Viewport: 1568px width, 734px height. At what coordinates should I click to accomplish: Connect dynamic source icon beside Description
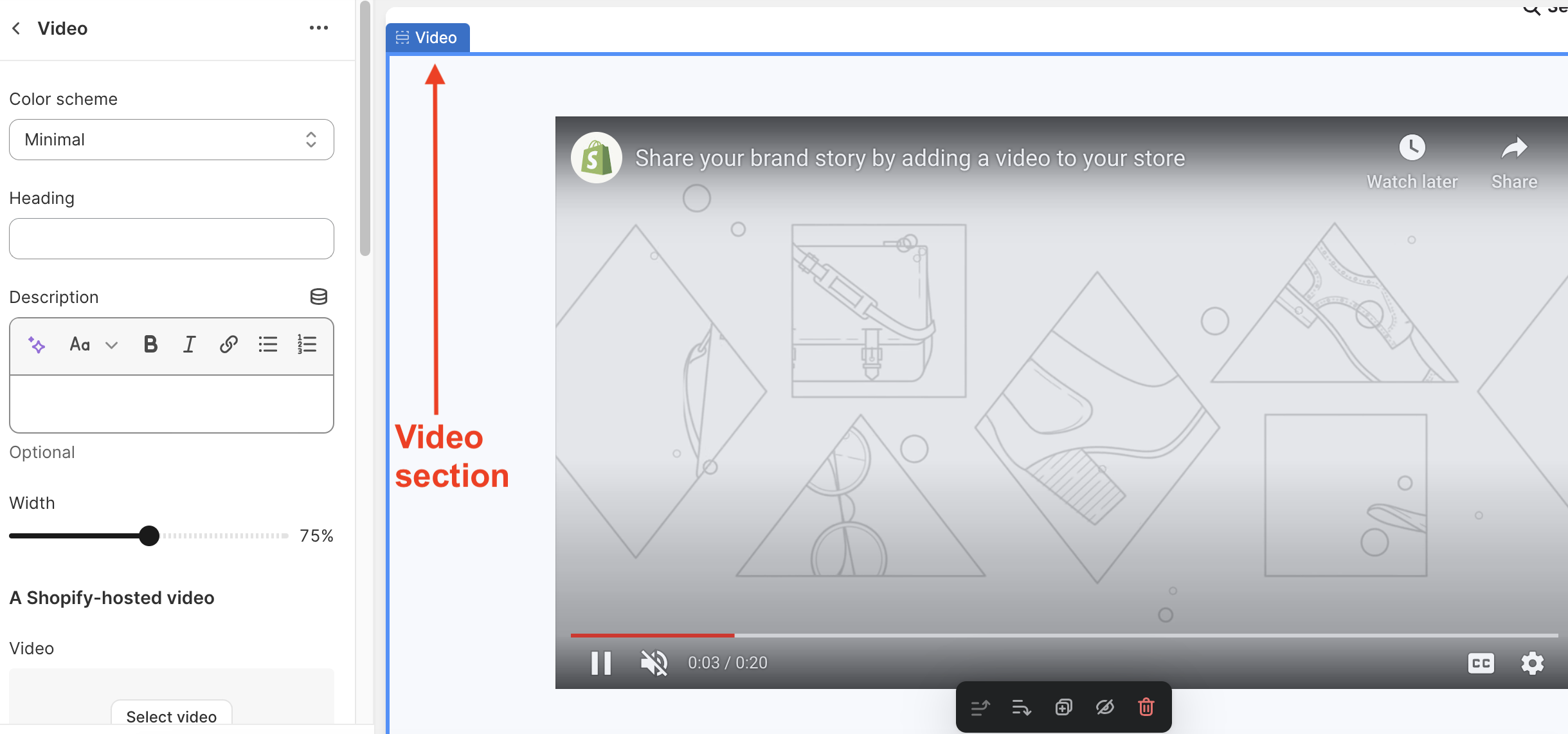(x=319, y=297)
